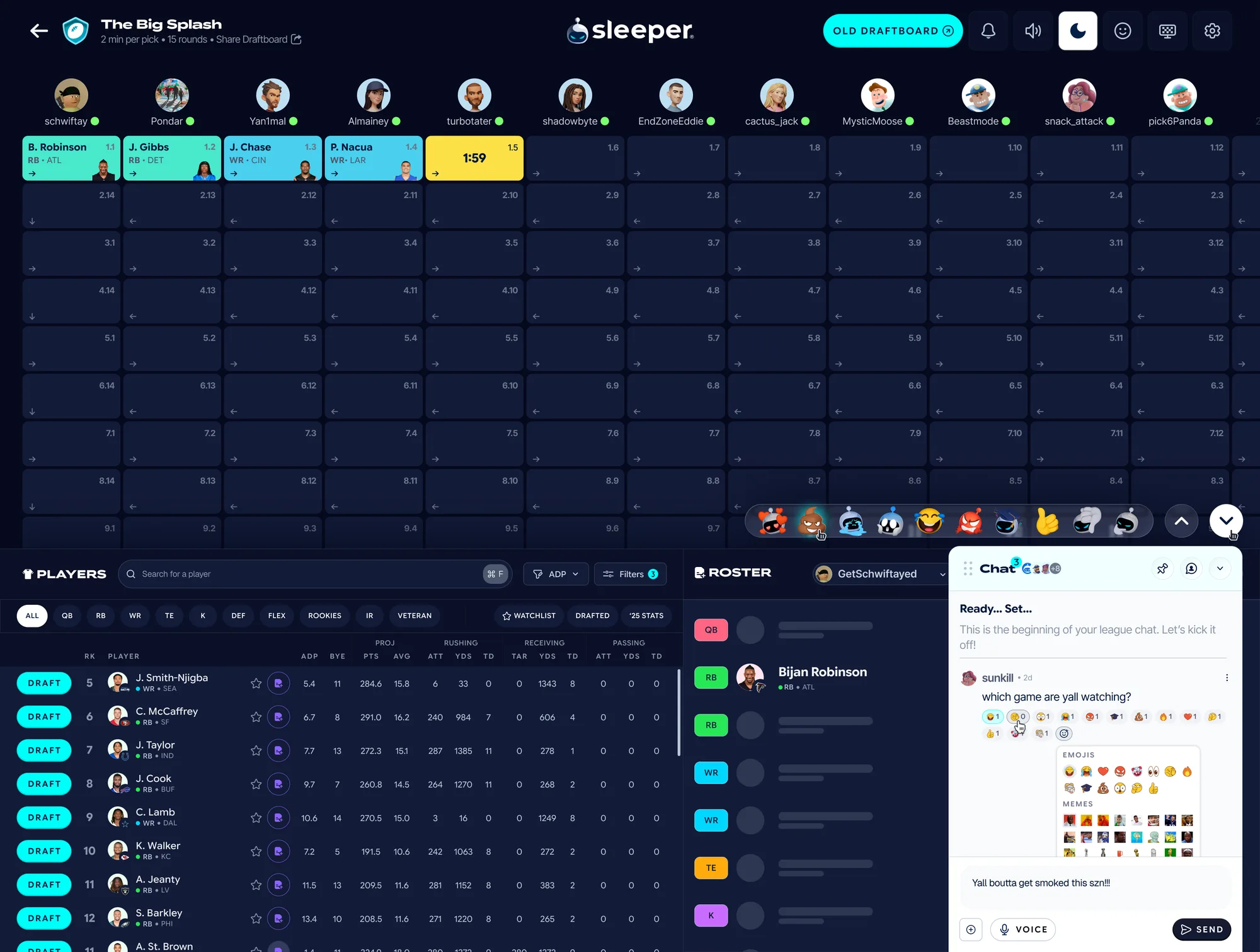Open the Filters menu

[x=630, y=574]
